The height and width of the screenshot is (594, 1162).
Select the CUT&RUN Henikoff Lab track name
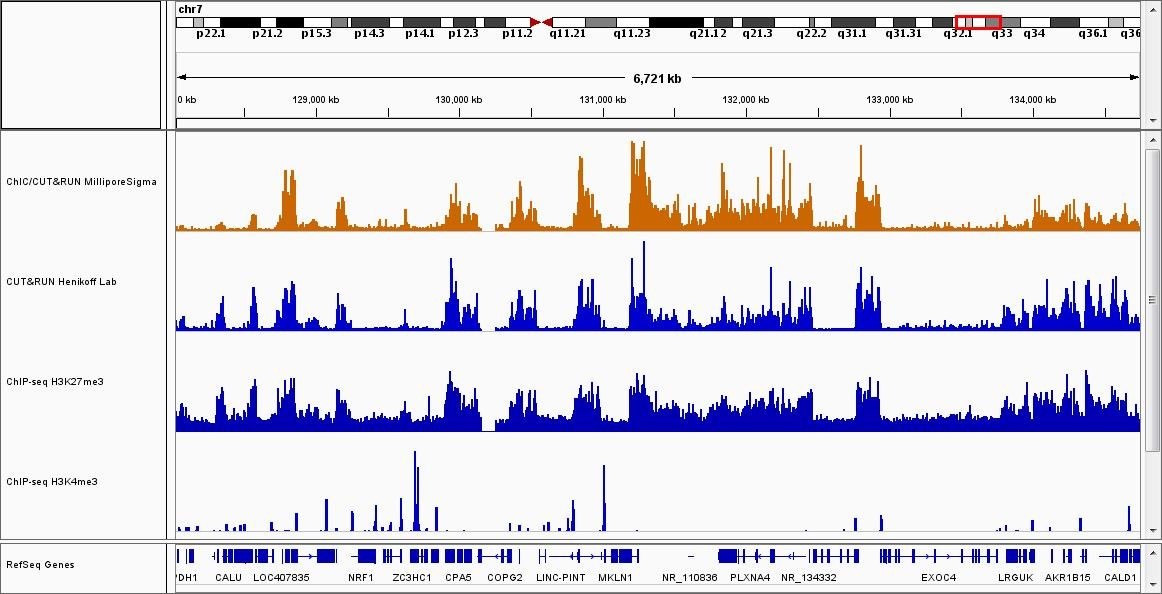click(x=61, y=282)
